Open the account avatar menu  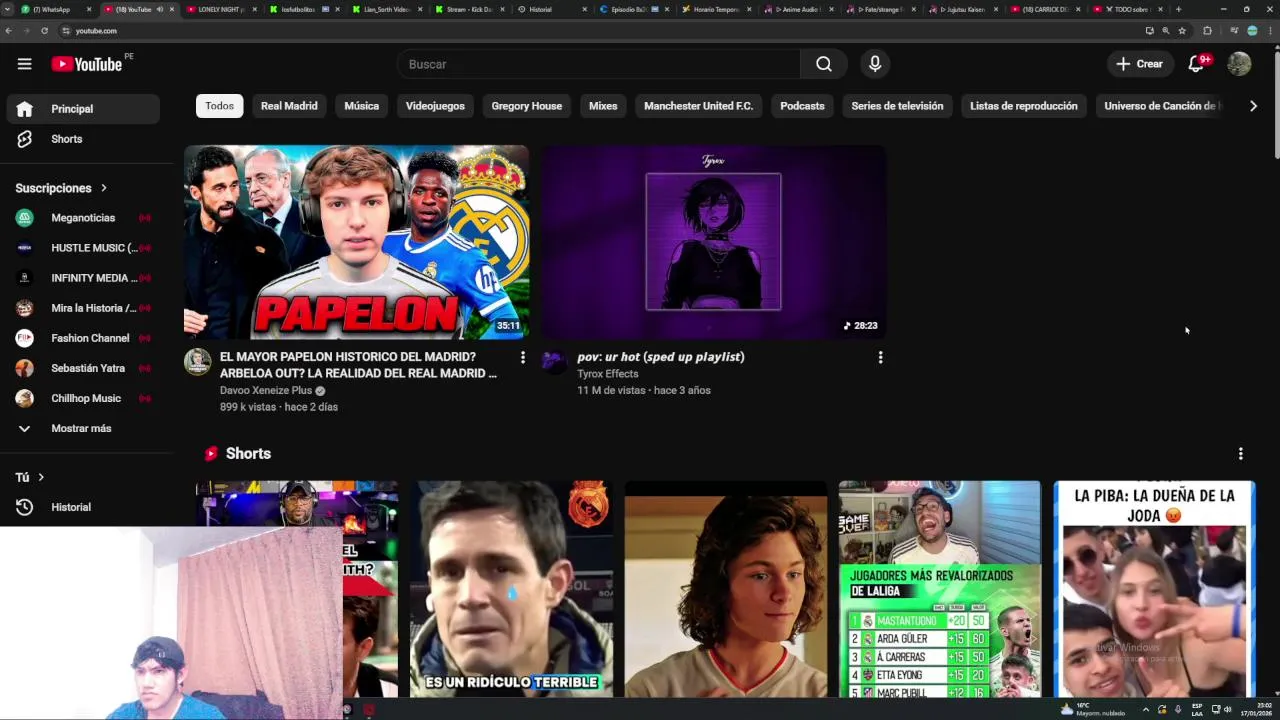click(1239, 64)
